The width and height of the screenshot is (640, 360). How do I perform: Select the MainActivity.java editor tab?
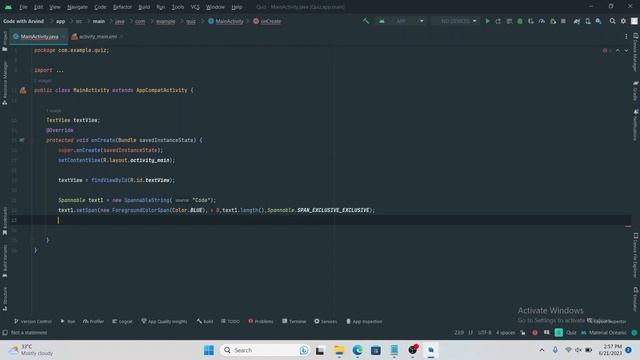[x=39, y=37]
